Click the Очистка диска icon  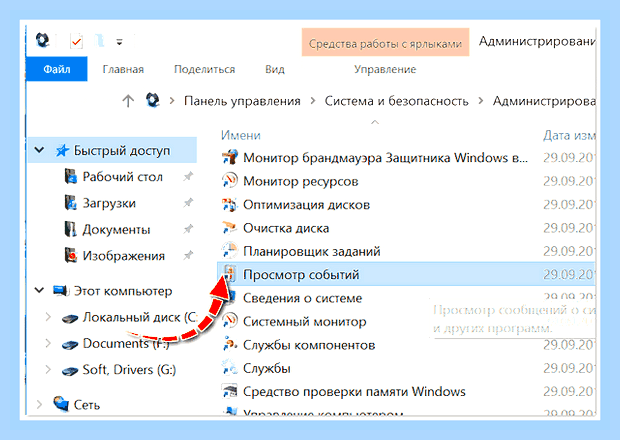point(229,228)
